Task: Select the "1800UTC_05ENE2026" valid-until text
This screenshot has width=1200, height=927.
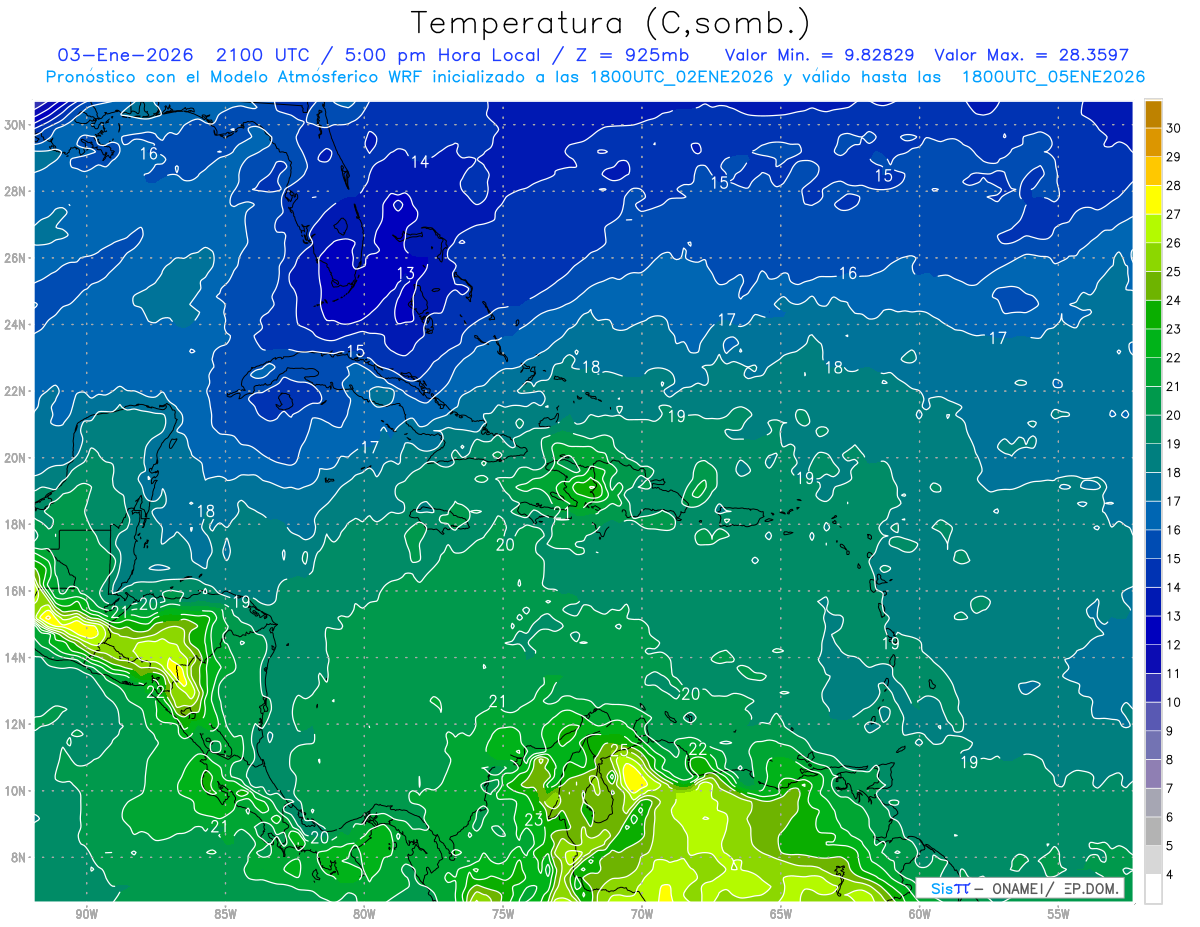Action: (x=1053, y=77)
